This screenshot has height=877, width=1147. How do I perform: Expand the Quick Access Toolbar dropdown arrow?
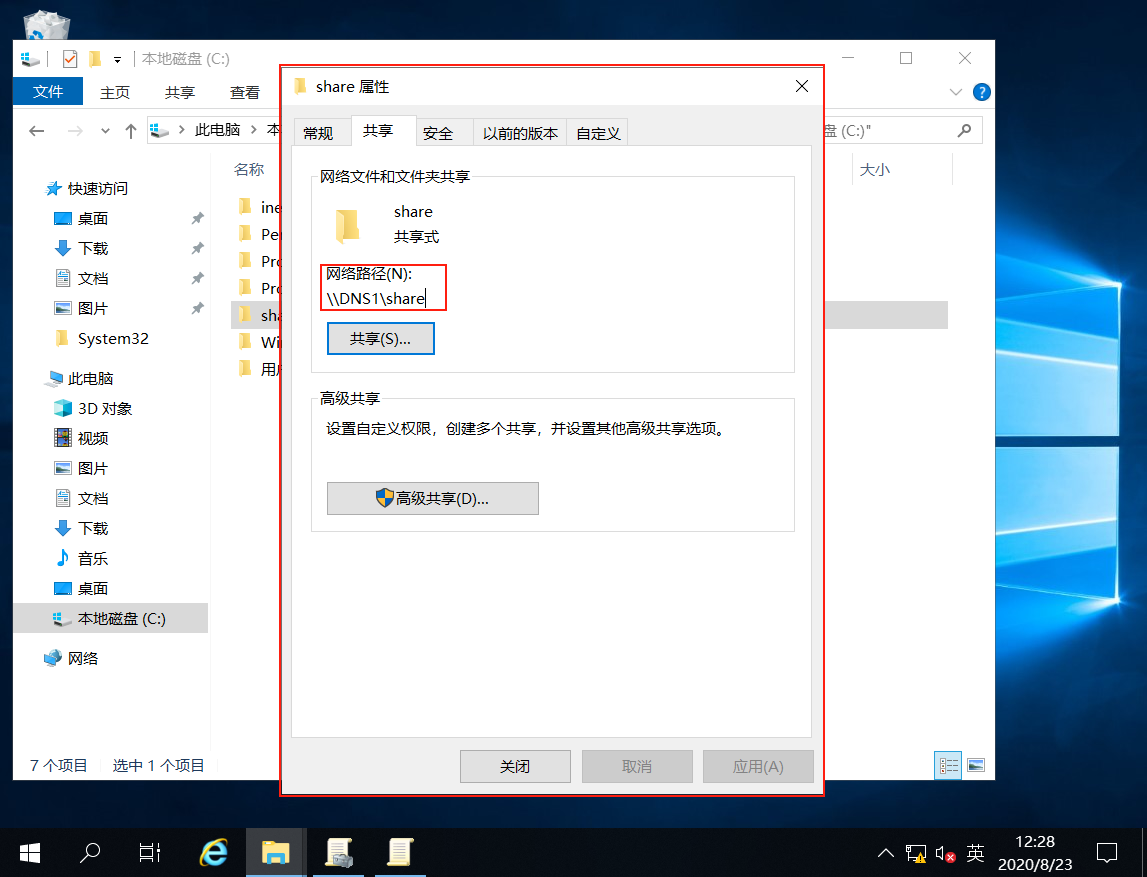tap(116, 59)
